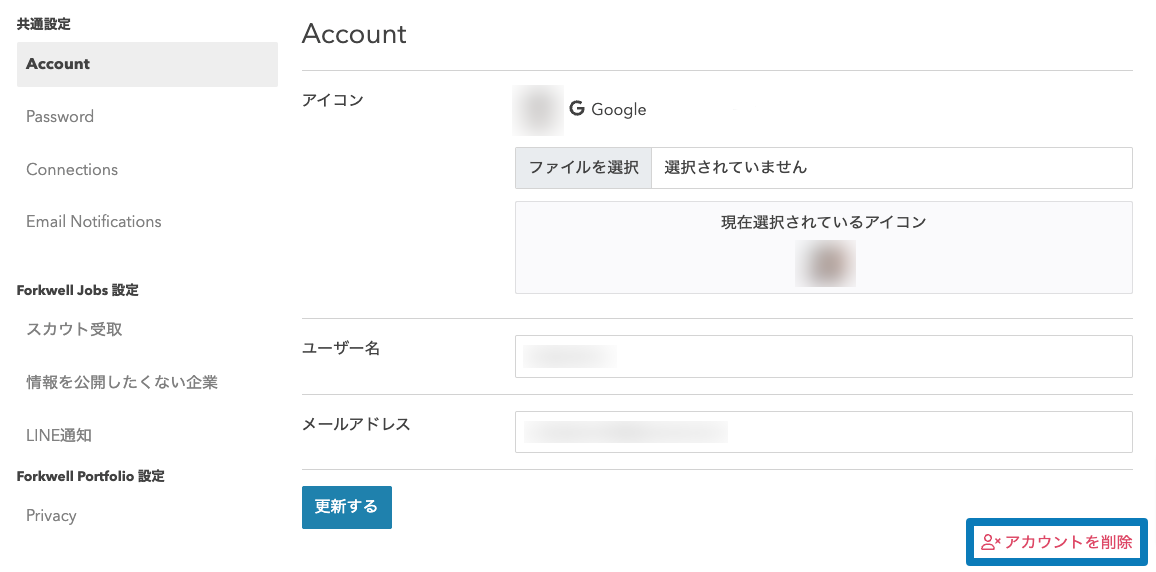The image size is (1156, 572).
Task: Click the blurred avatar beside Google
Action: [x=538, y=111]
